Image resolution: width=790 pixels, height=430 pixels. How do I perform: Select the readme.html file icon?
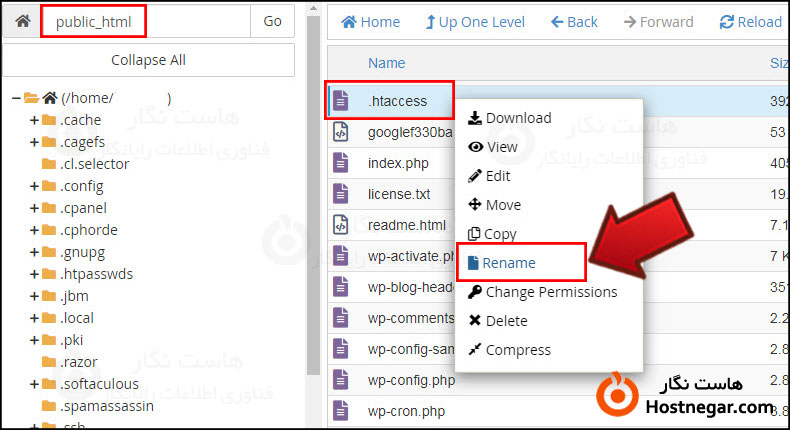point(341,225)
